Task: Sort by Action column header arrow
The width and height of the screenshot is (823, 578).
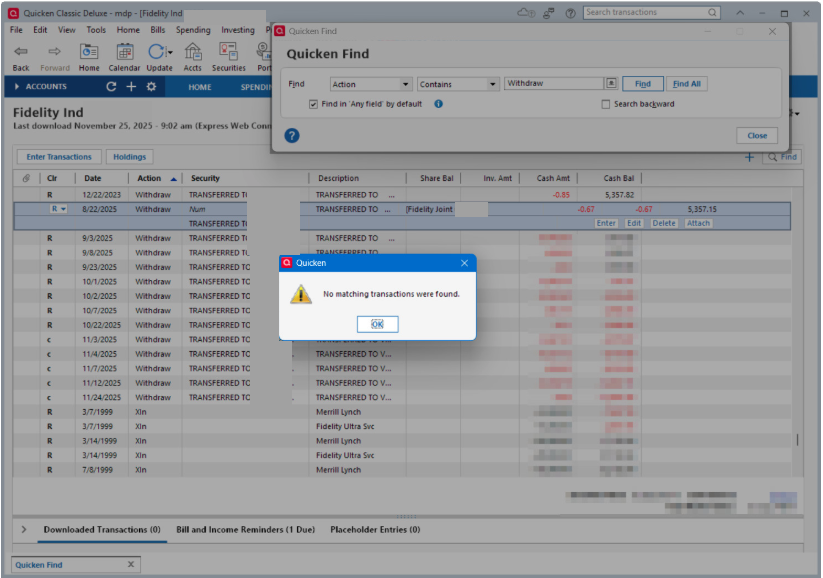Action: [x=173, y=178]
